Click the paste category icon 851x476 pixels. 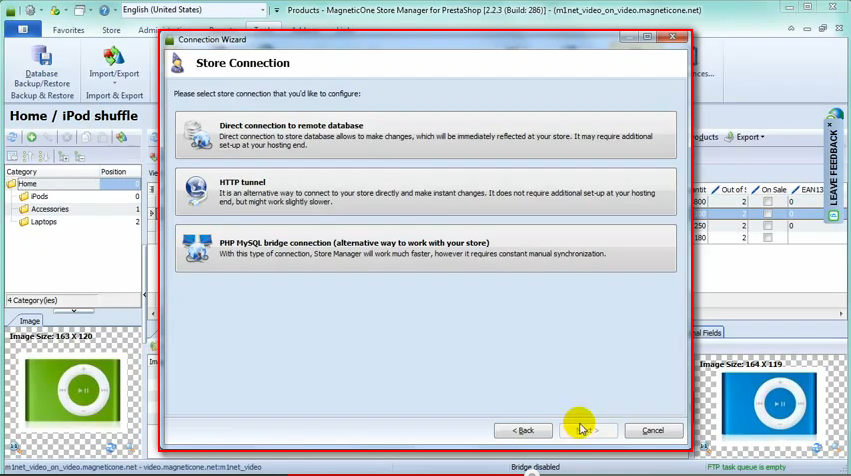point(103,137)
